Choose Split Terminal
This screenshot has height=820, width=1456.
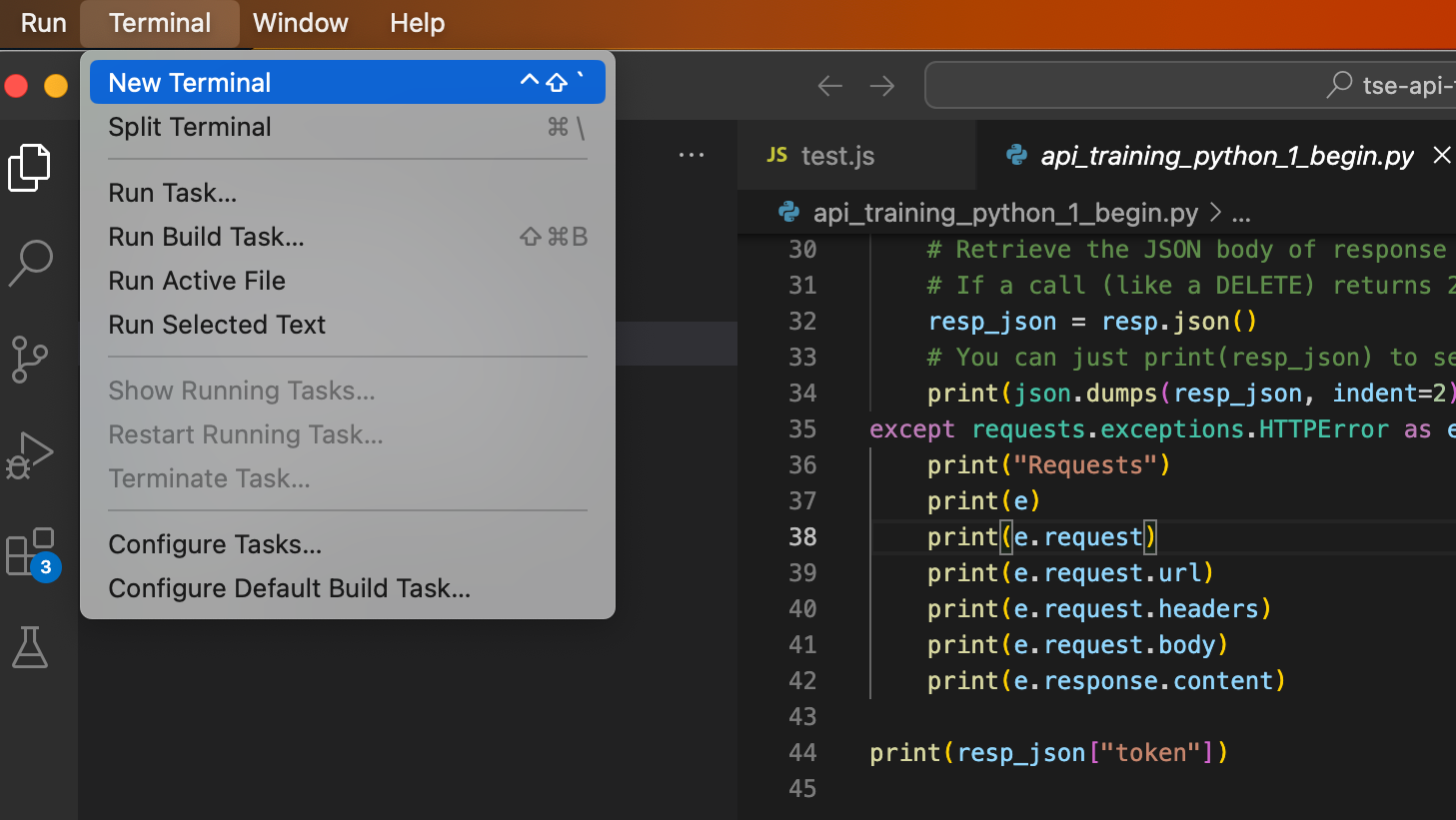(x=190, y=127)
